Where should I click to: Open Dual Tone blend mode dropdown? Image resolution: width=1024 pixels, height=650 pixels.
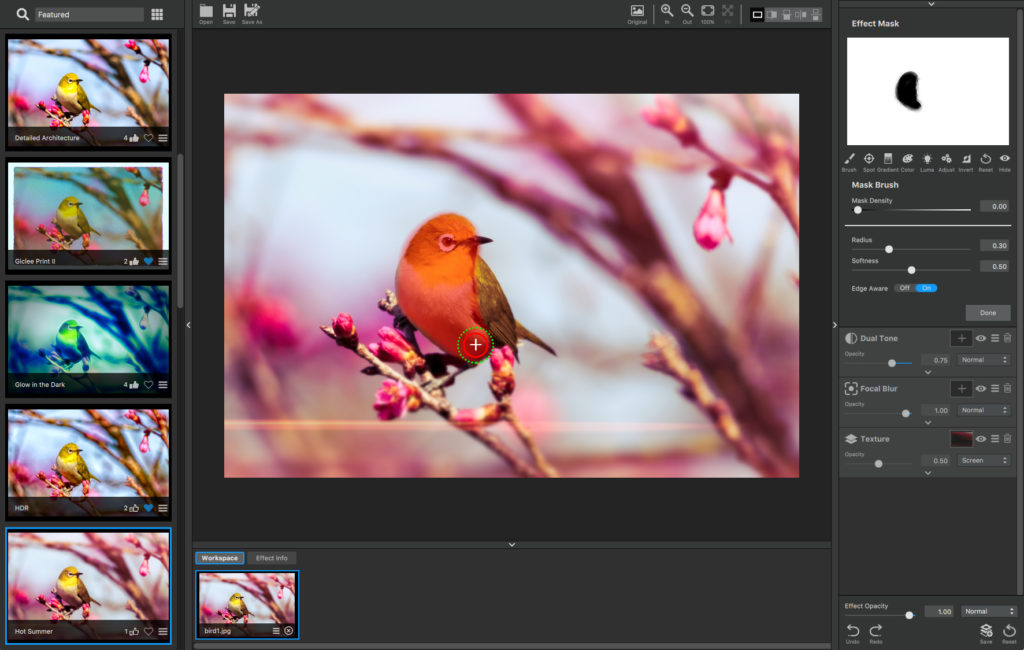(984, 360)
